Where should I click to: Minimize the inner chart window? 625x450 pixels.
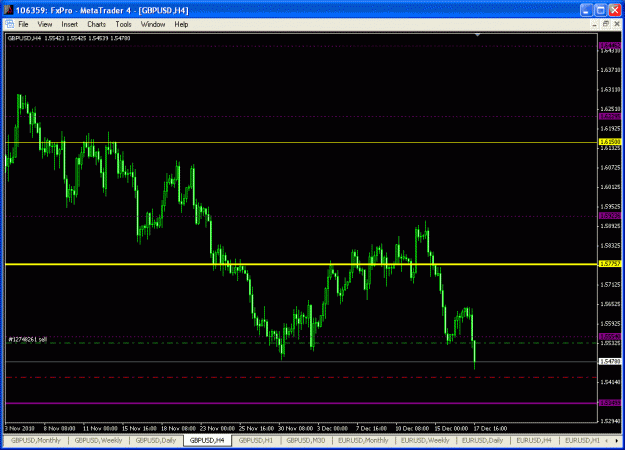point(594,24)
